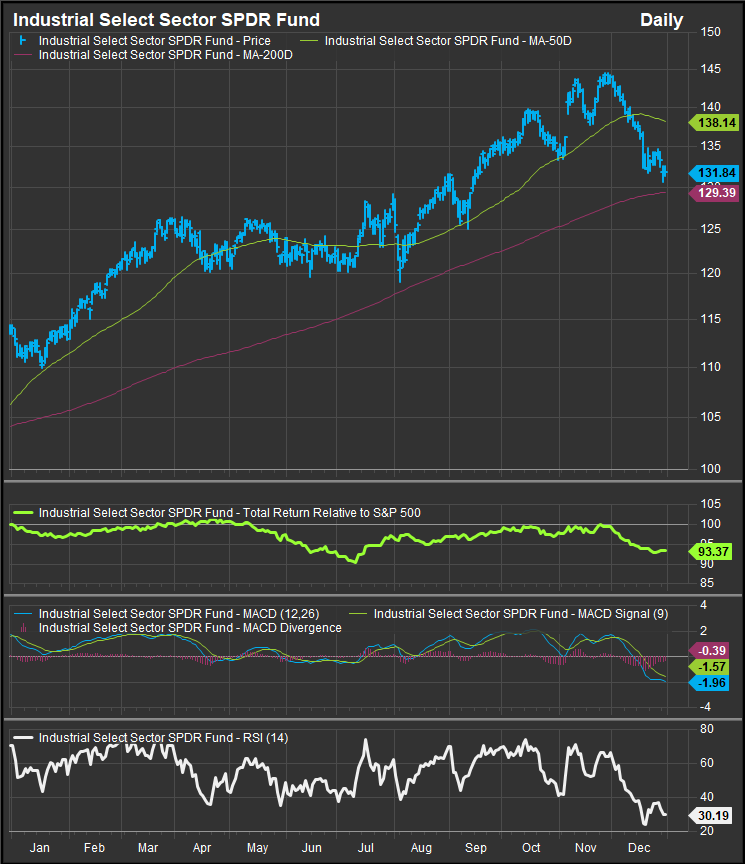Click the 'Nov' x-axis month label
745x864 pixels.
pos(585,848)
